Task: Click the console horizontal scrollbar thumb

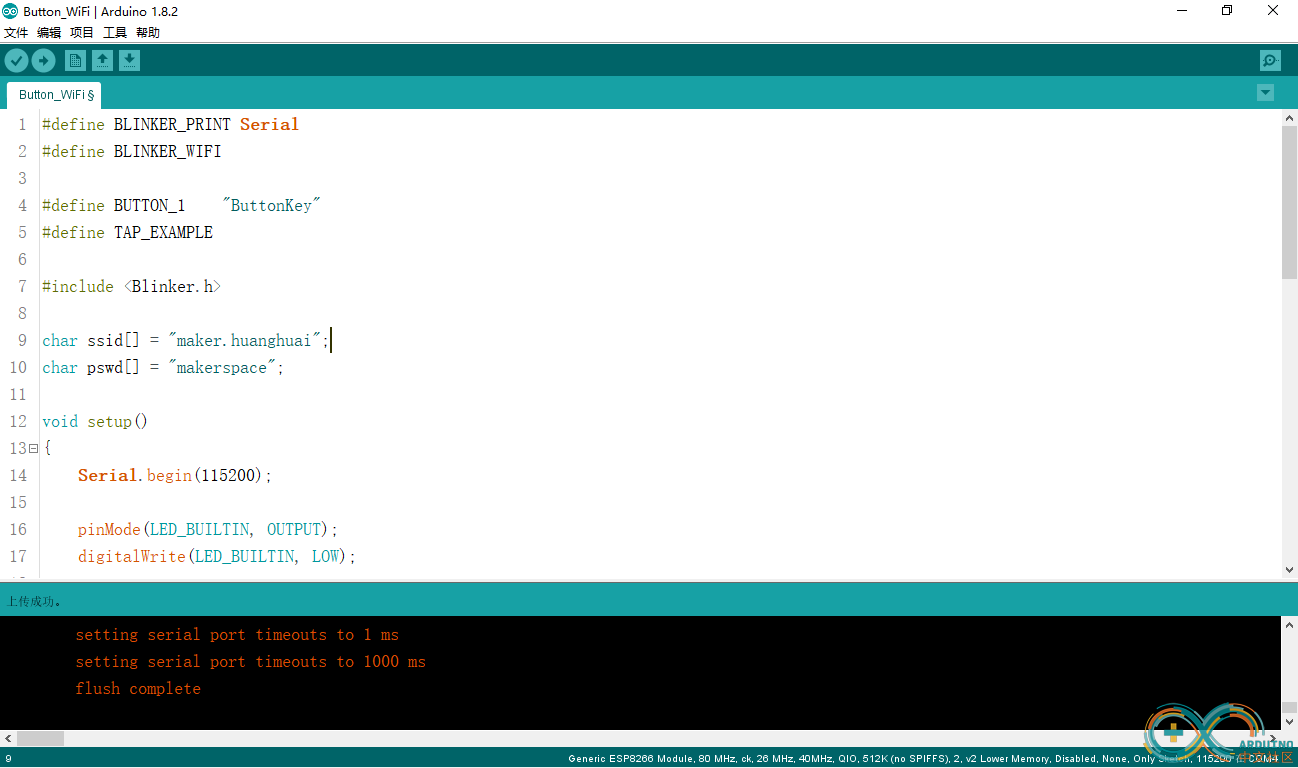Action: click(x=40, y=738)
